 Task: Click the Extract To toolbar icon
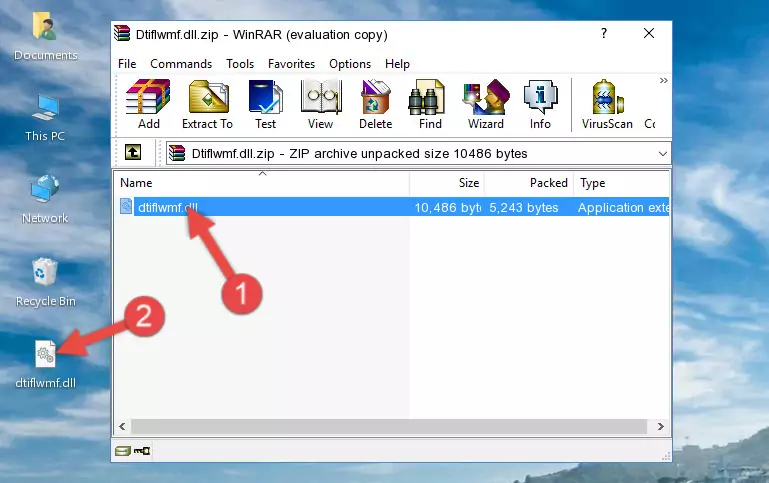pos(207,104)
